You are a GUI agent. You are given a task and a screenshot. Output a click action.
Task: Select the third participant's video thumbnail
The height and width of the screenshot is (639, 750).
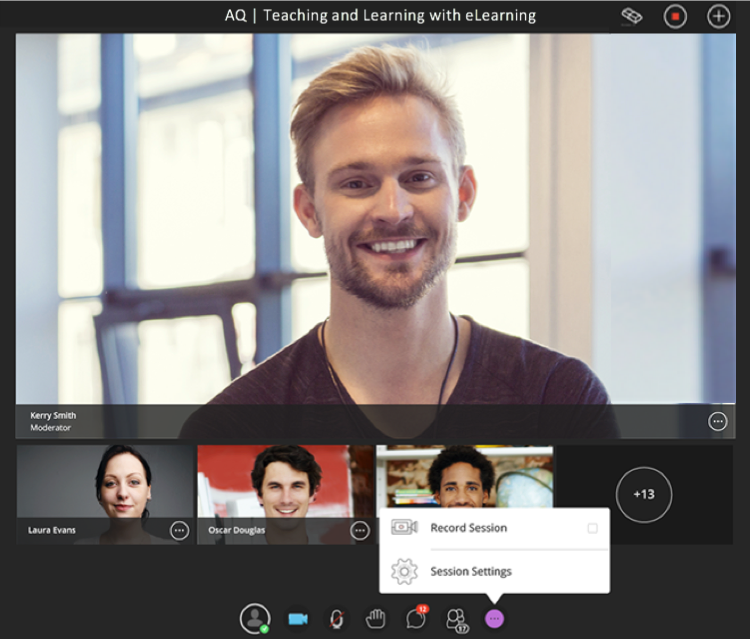[465, 476]
